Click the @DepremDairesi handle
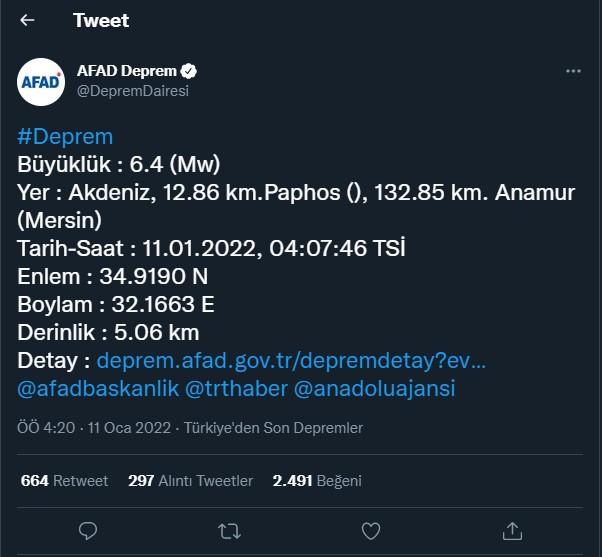The height and width of the screenshot is (557, 602). click(x=132, y=90)
